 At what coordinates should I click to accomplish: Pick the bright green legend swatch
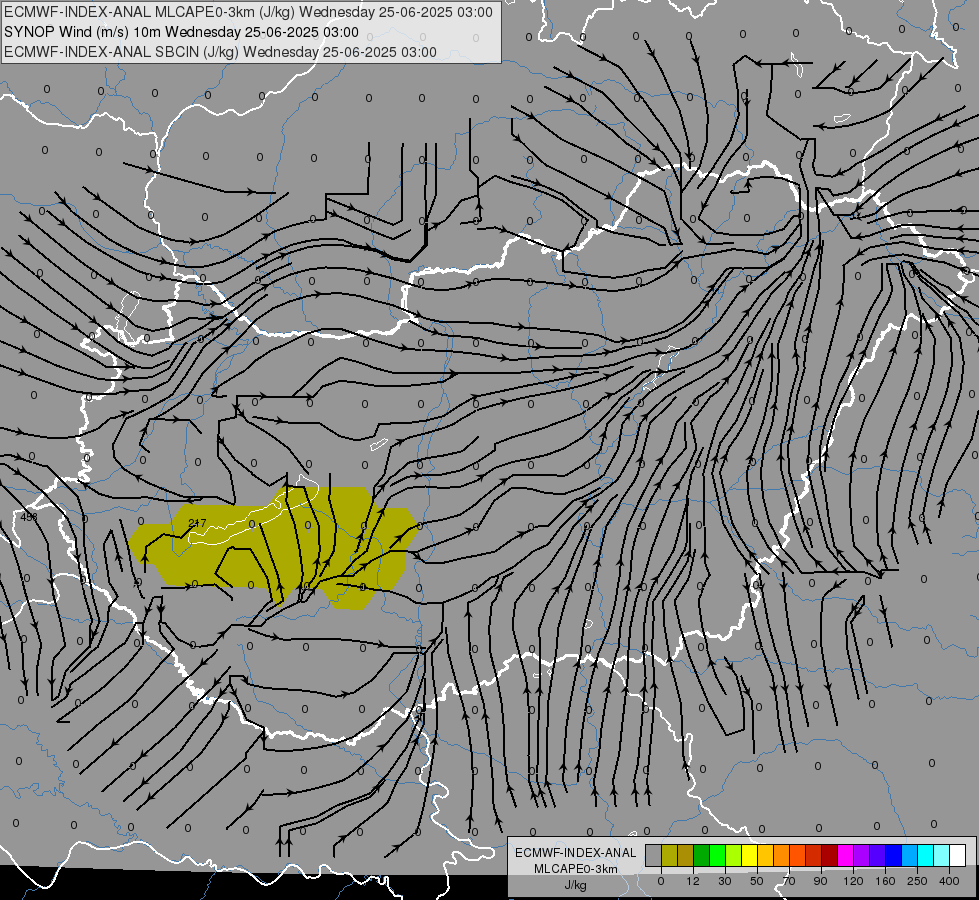(x=717, y=855)
